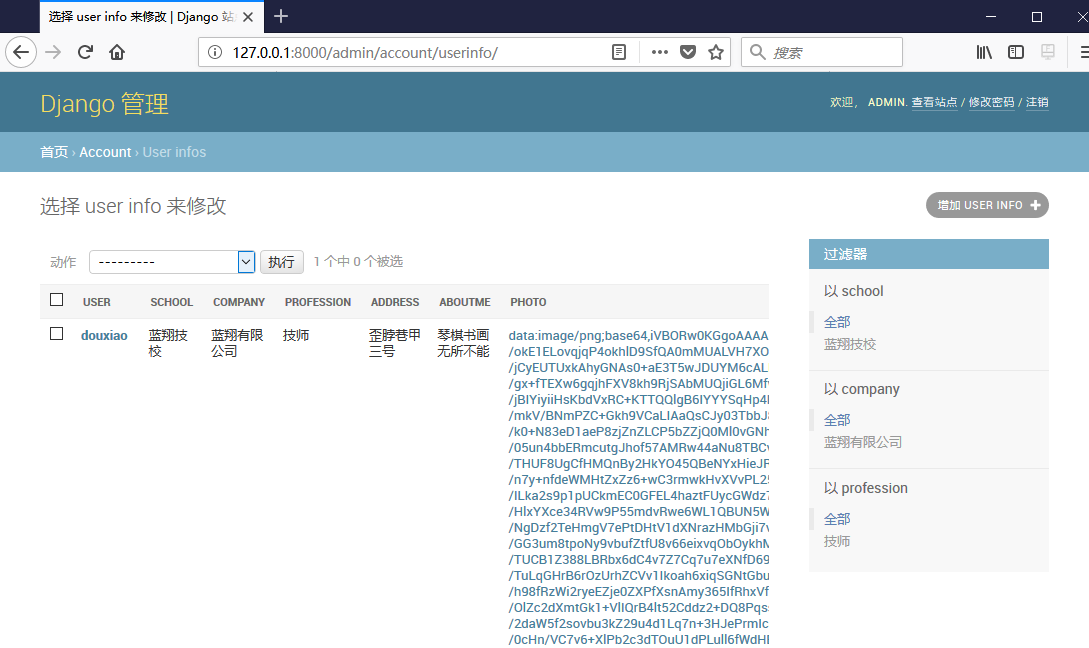Save page to Pocket icon
Image resolution: width=1089 pixels, height=648 pixels.
[x=688, y=52]
